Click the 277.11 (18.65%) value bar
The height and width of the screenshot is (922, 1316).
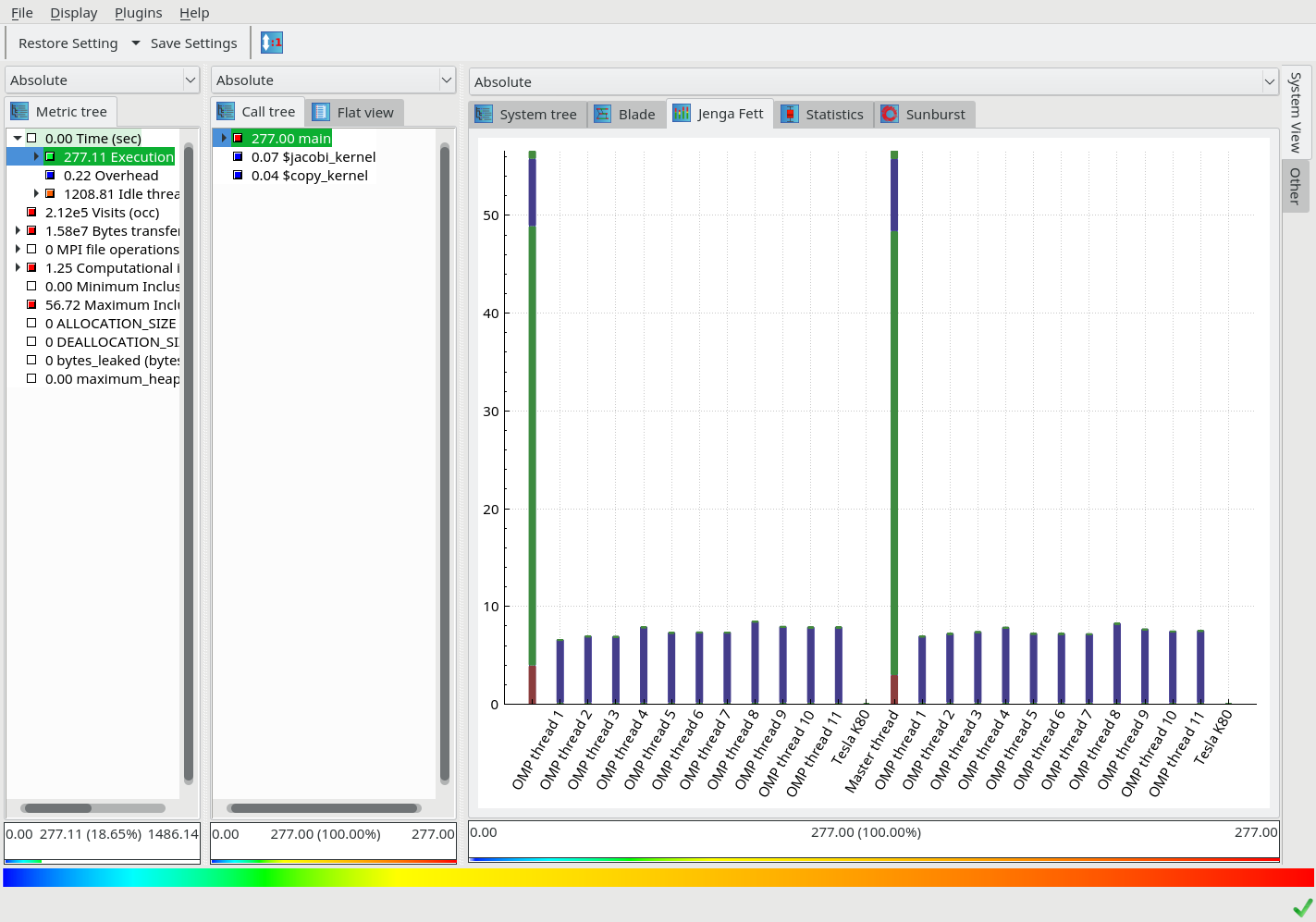tap(102, 842)
